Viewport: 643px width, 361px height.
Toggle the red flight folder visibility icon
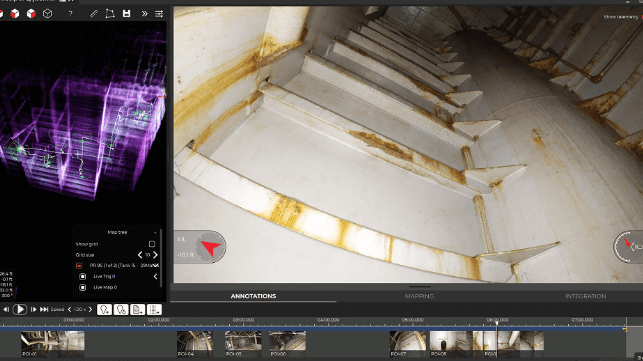[79, 266]
